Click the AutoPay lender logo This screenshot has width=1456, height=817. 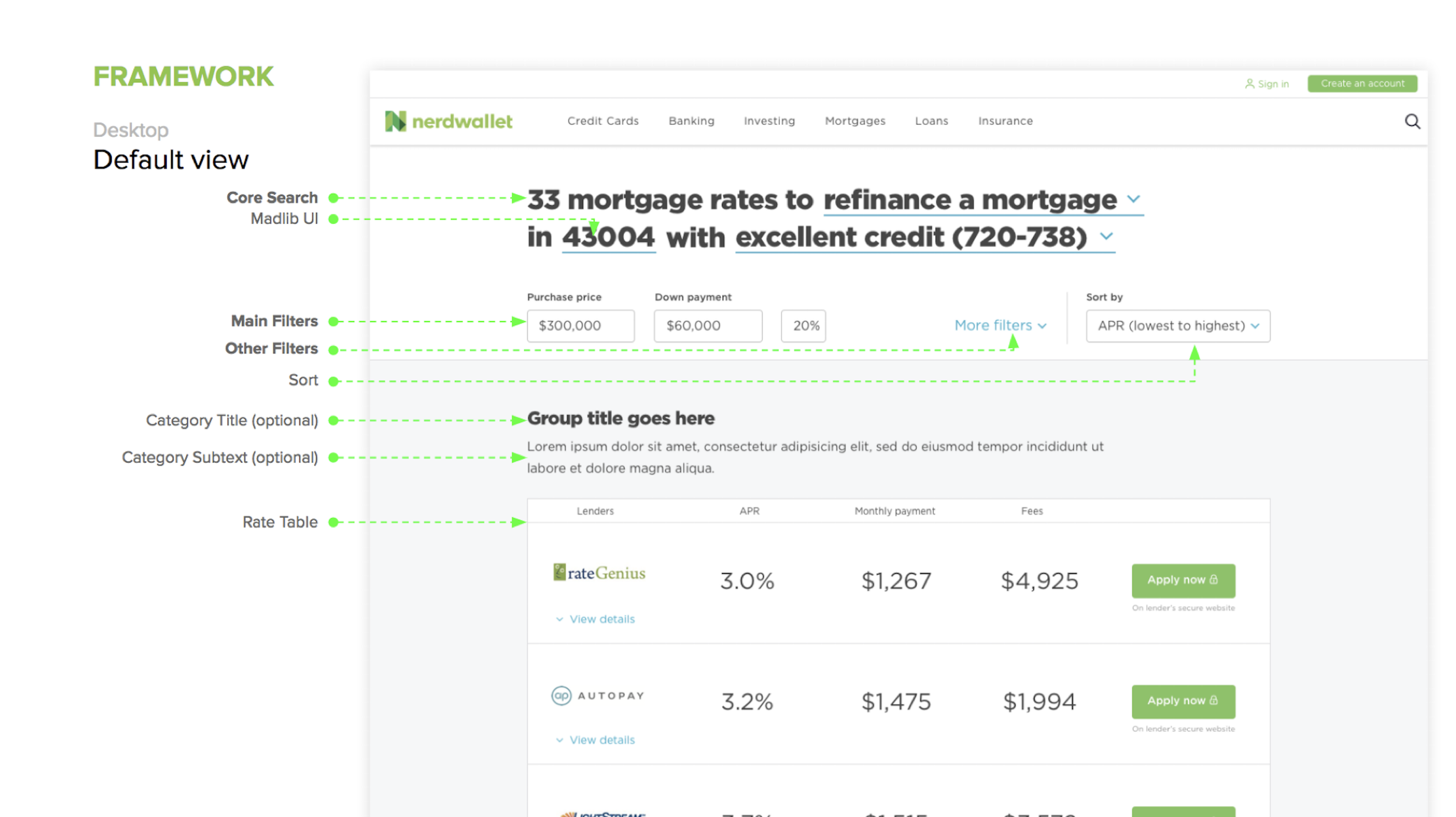point(598,695)
